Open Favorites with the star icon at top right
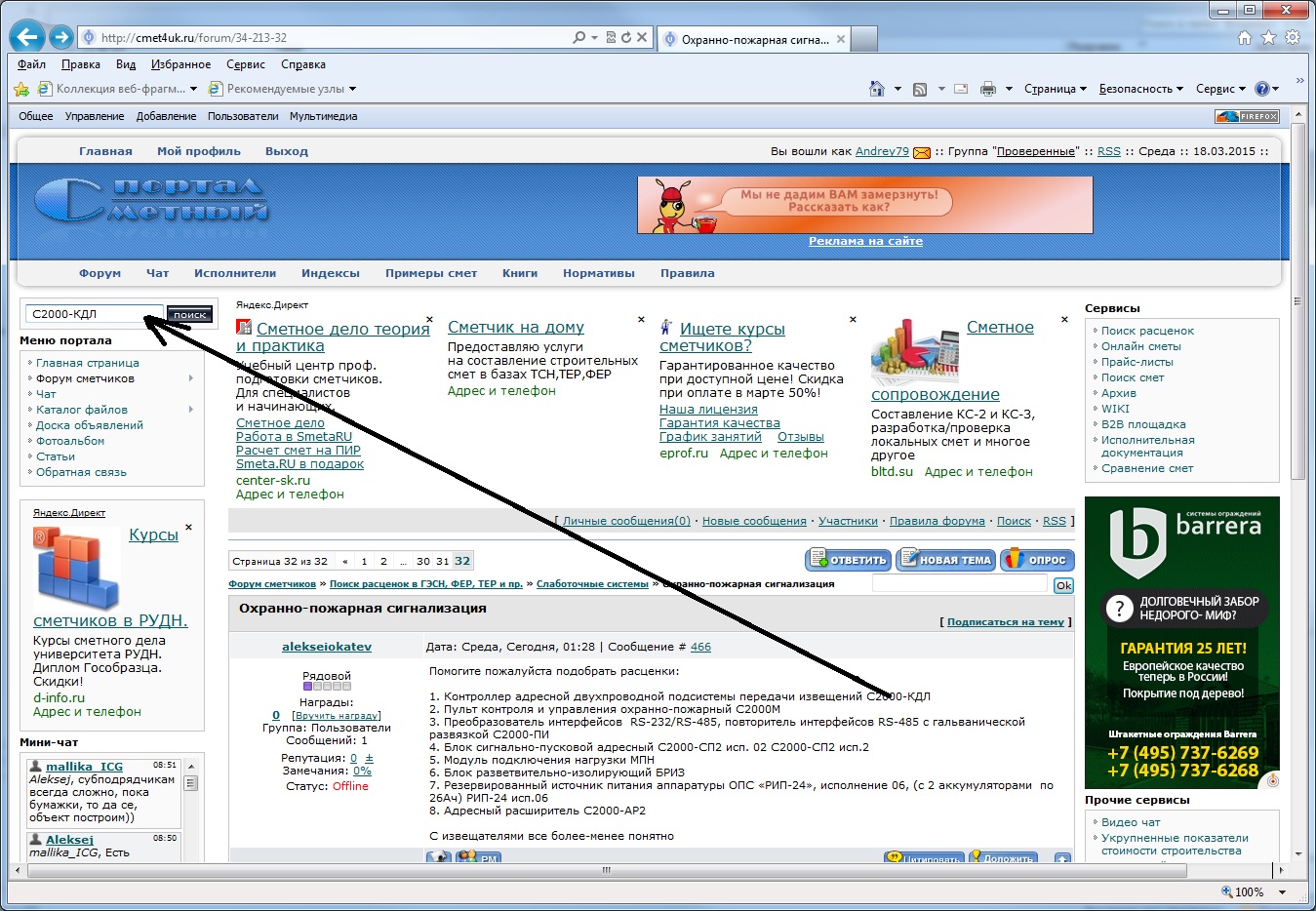The width and height of the screenshot is (1316, 911). click(1268, 38)
